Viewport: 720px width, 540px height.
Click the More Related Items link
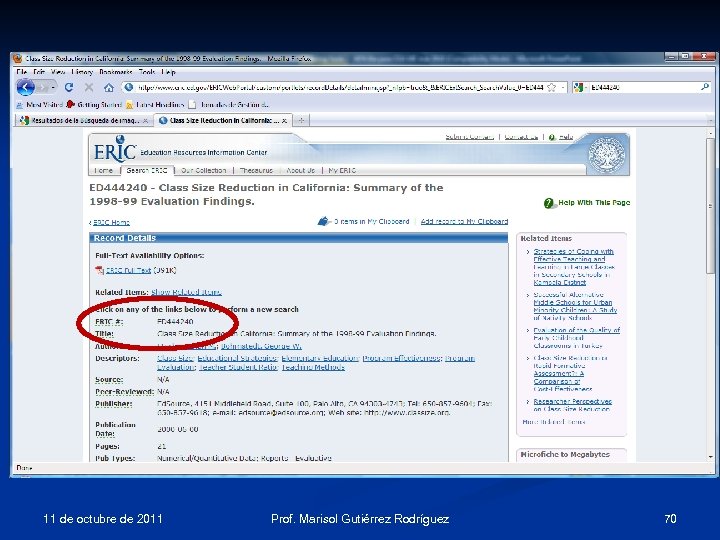554,422
